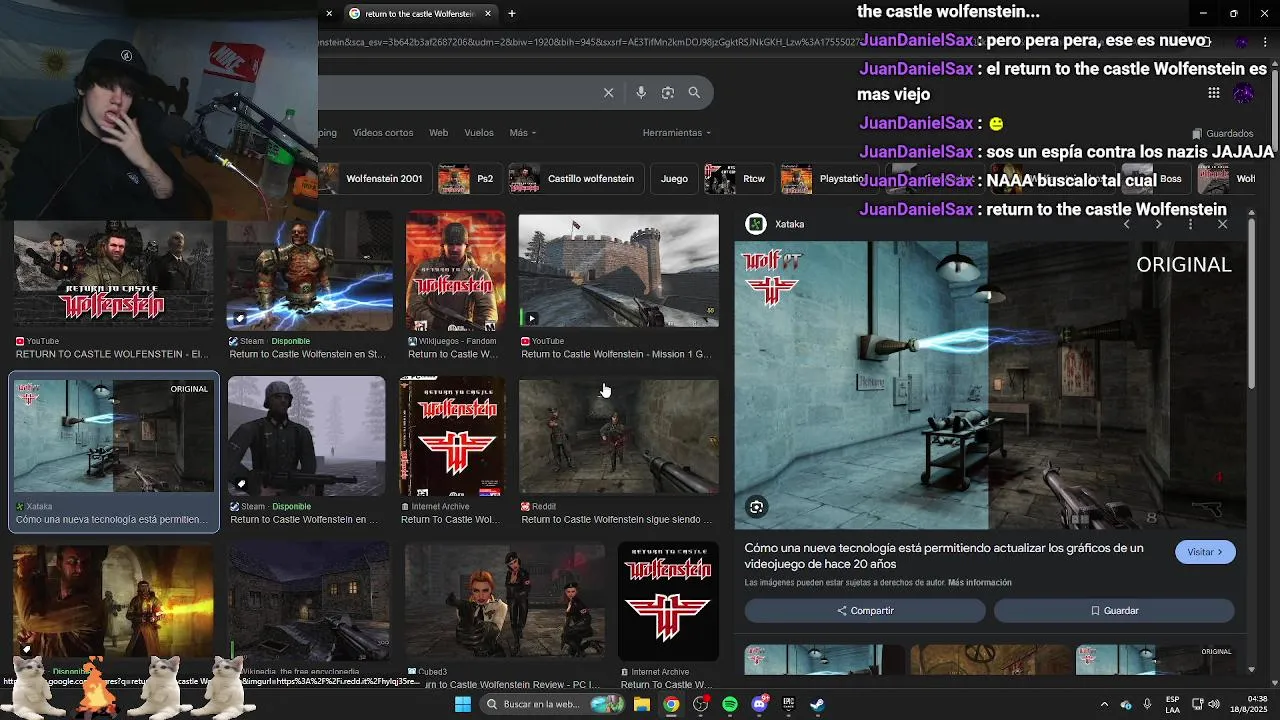The image size is (1280, 720).
Task: Close the 'return to the castle Wolfenstein' tab
Action: tap(487, 13)
